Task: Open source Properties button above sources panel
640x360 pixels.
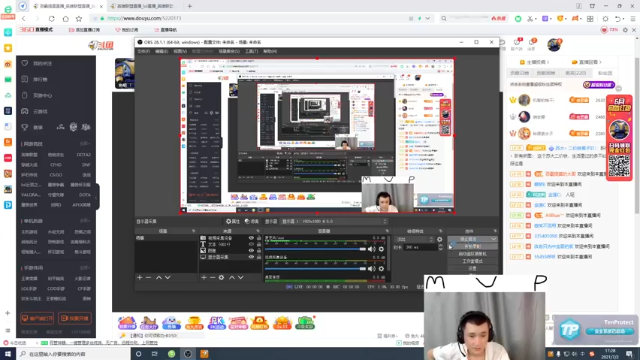Action: tap(233, 221)
